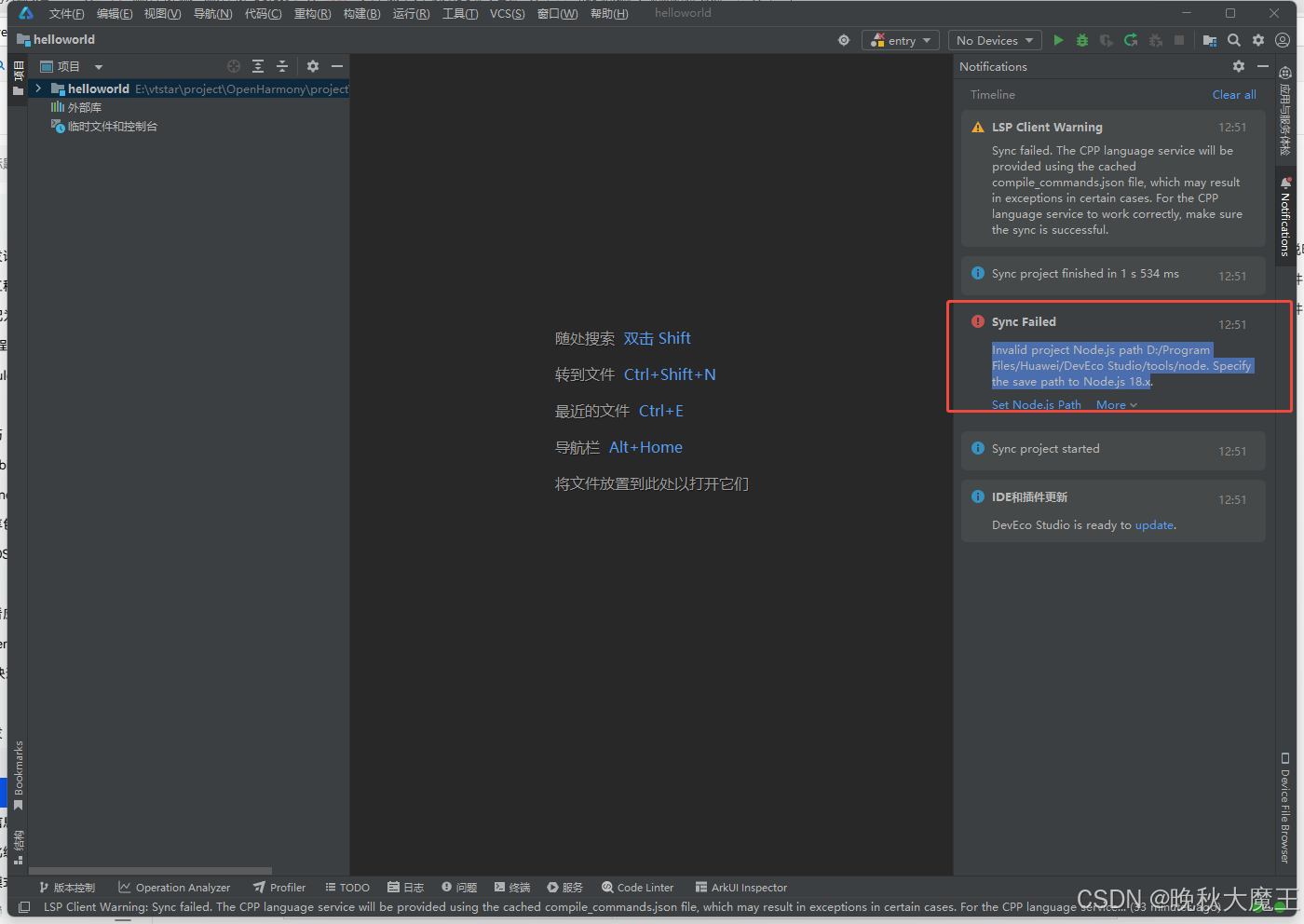Run the entry module
The image size is (1304, 924).
pos(1057,40)
